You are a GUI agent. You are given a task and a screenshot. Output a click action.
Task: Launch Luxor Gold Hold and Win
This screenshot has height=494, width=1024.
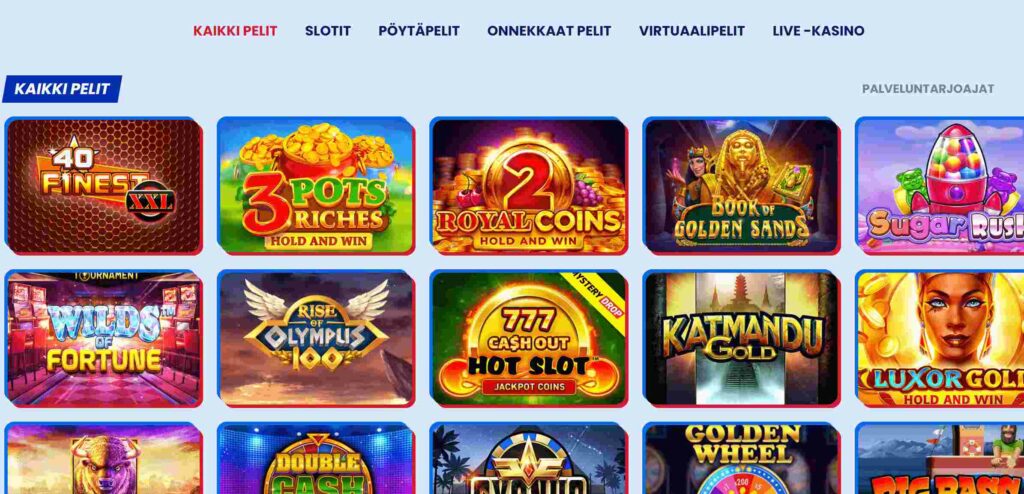pos(940,338)
